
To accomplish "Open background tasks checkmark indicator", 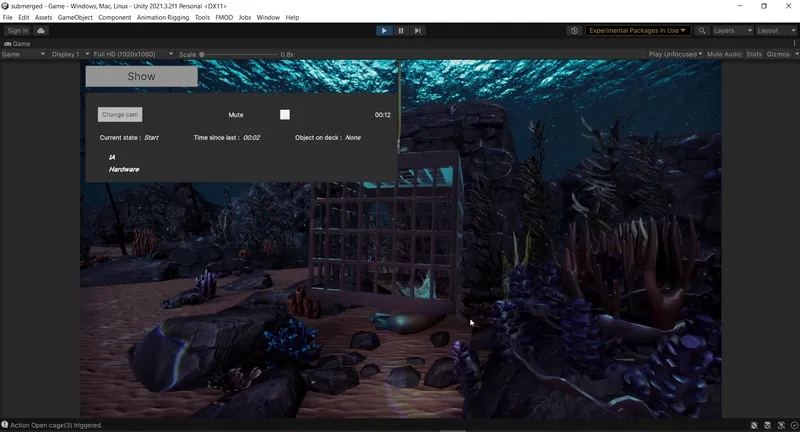I will pyautogui.click(x=794, y=425).
